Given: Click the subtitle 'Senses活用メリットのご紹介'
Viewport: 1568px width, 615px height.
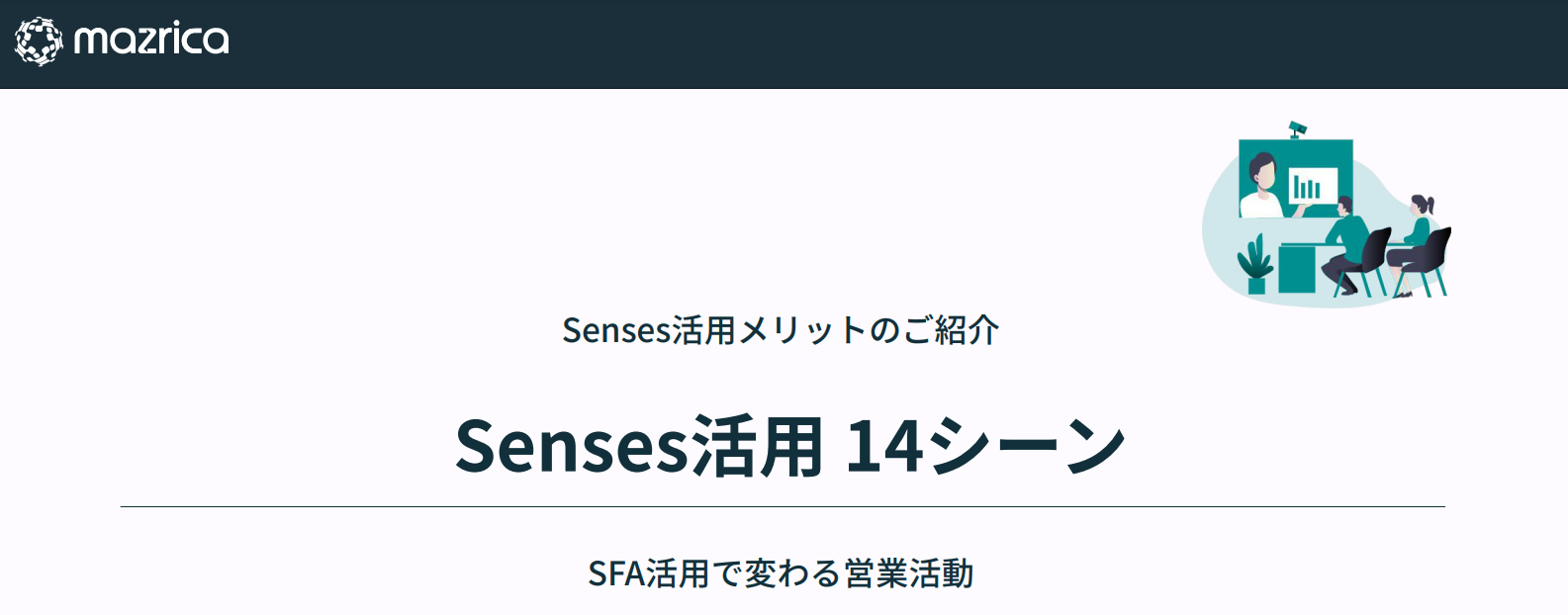Looking at the screenshot, I should click(x=781, y=330).
